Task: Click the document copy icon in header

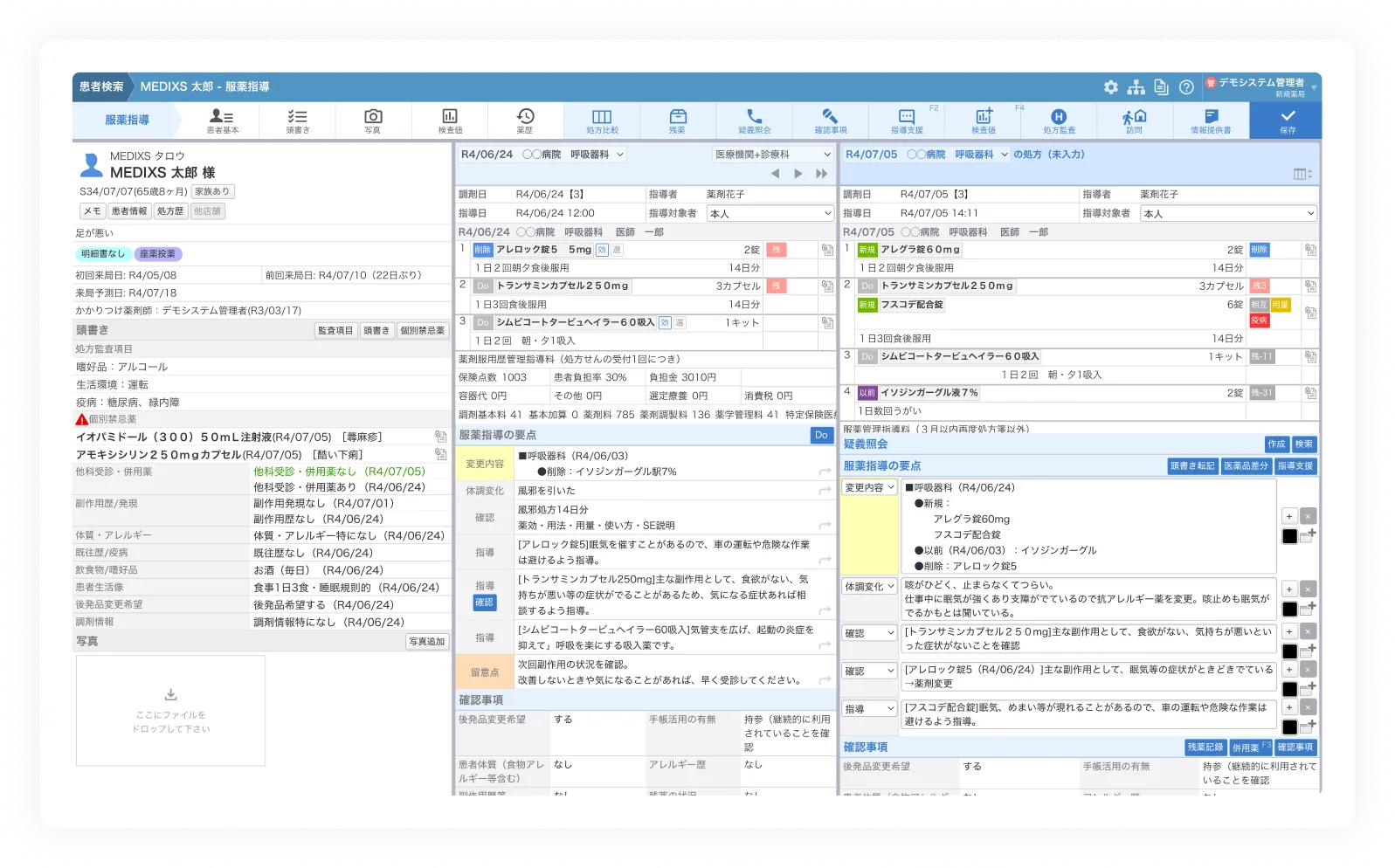Action: [1161, 87]
